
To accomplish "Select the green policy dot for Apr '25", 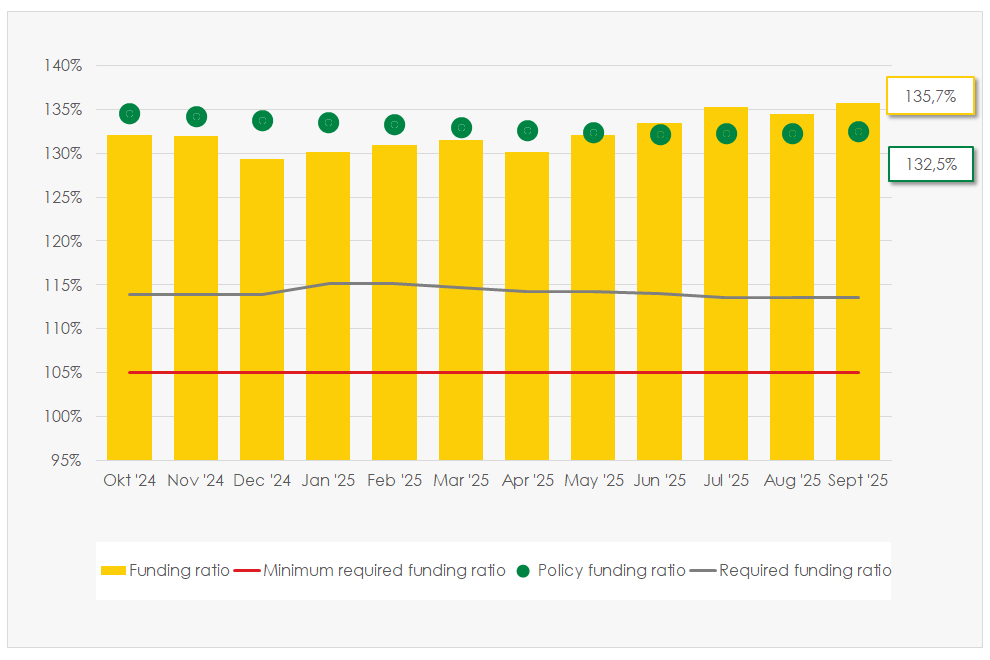I will click(527, 131).
